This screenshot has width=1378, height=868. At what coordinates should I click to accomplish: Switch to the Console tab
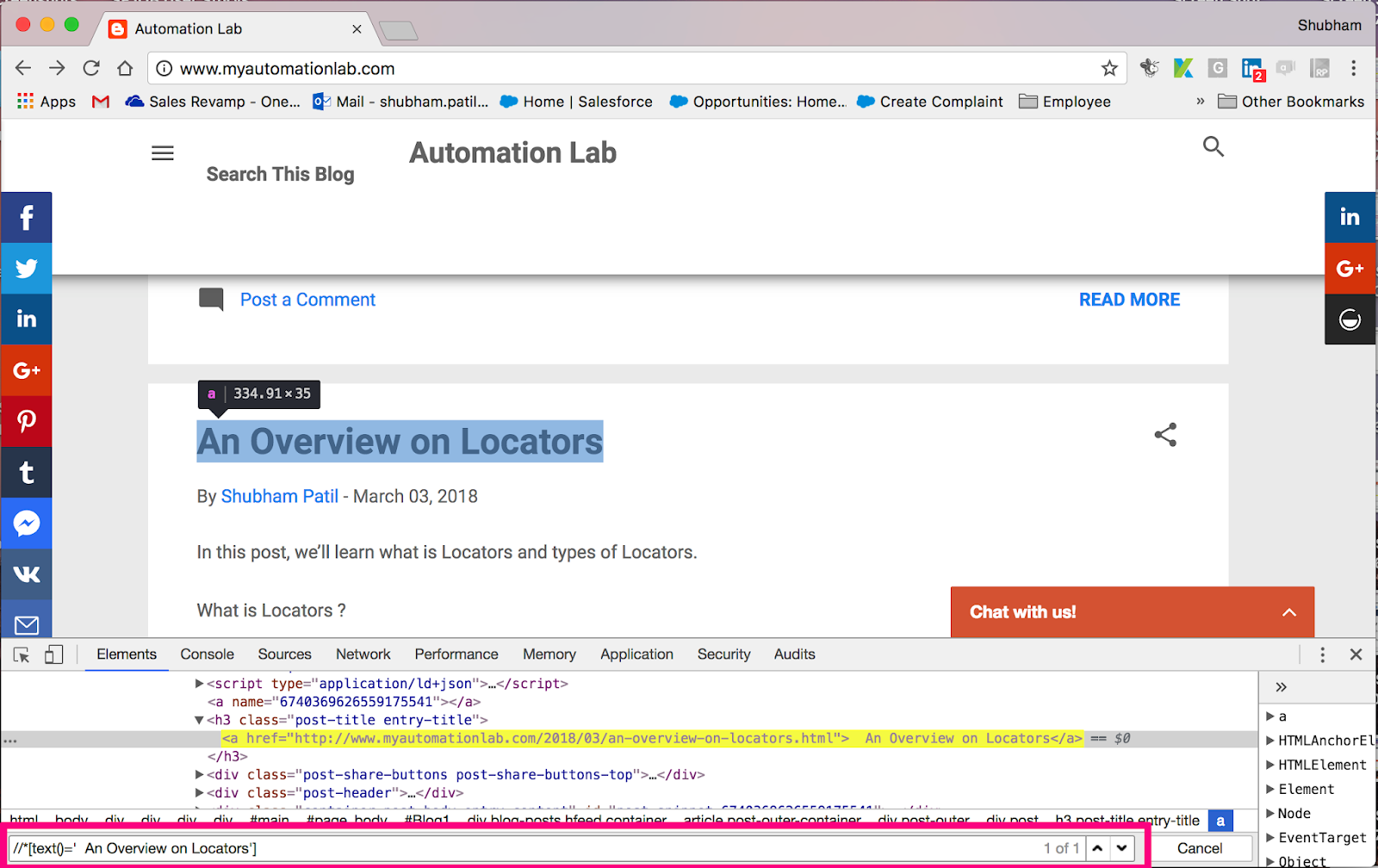(x=206, y=654)
